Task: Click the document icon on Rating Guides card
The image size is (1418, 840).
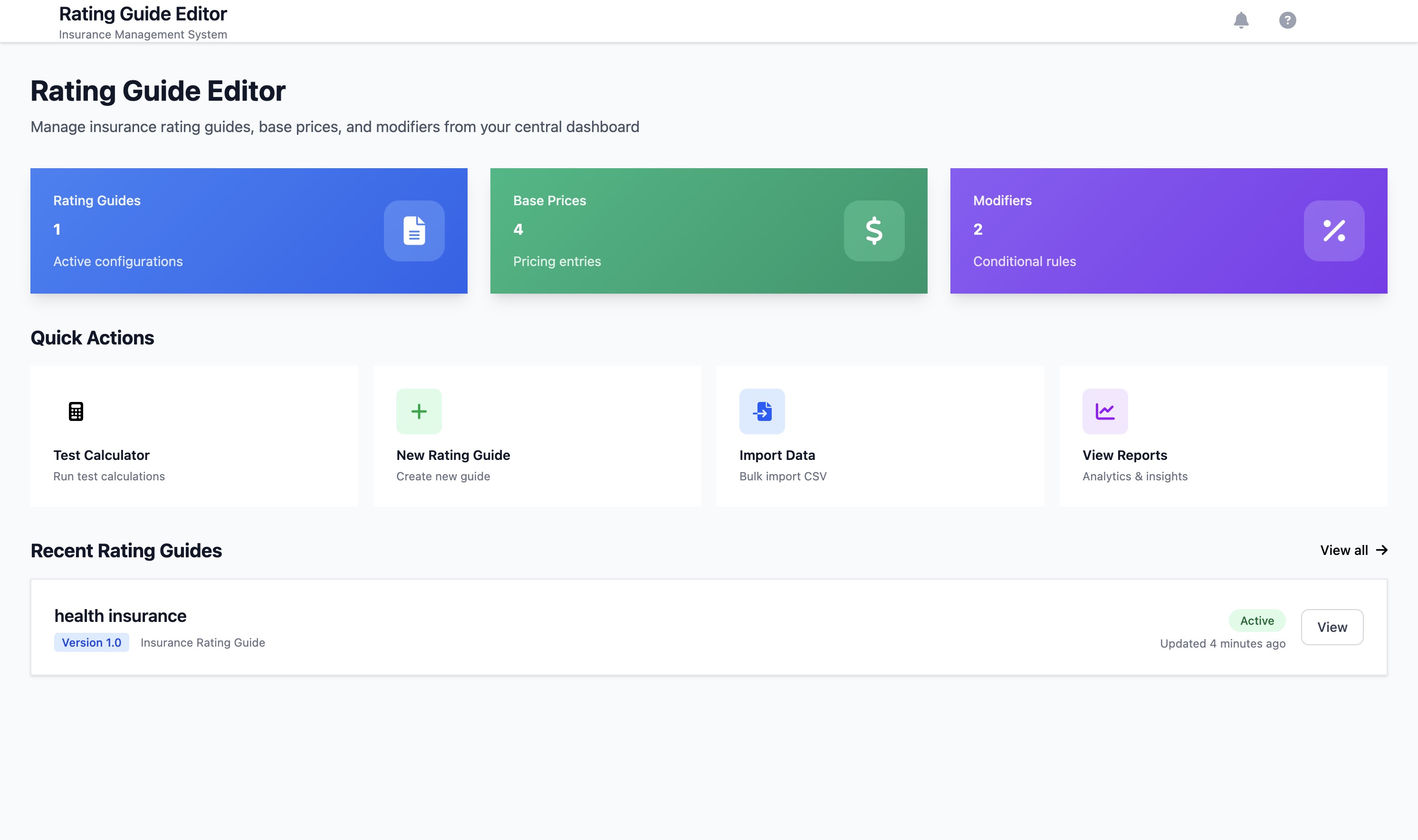Action: click(414, 230)
